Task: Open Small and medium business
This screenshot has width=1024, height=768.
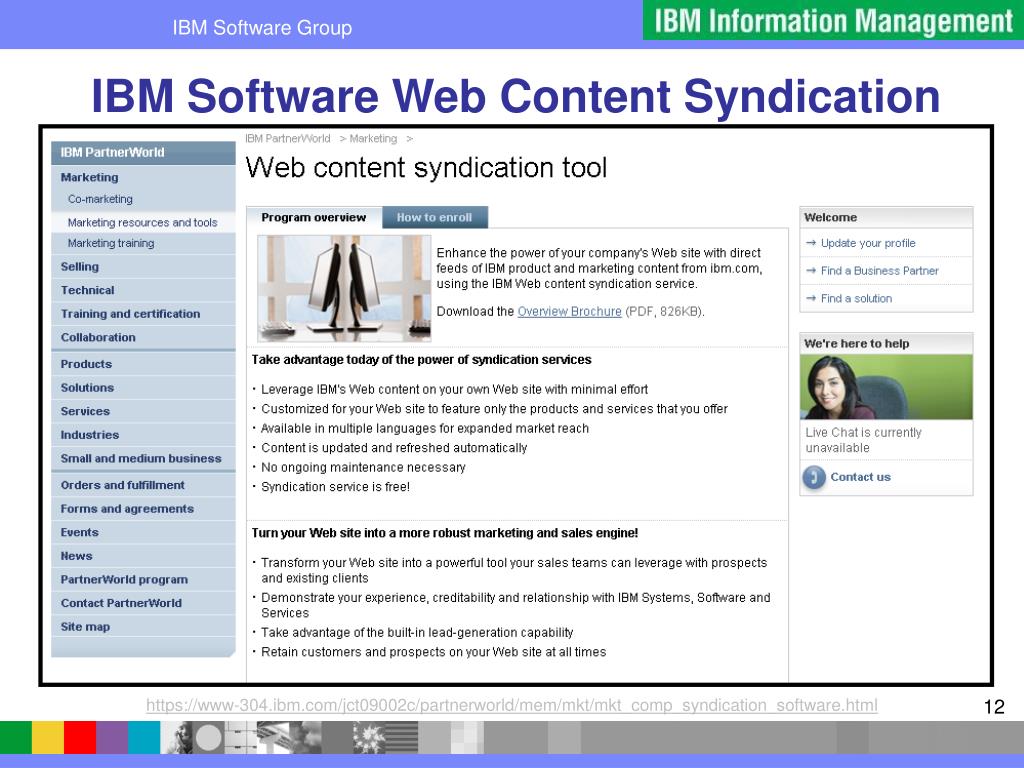Action: click(x=143, y=458)
